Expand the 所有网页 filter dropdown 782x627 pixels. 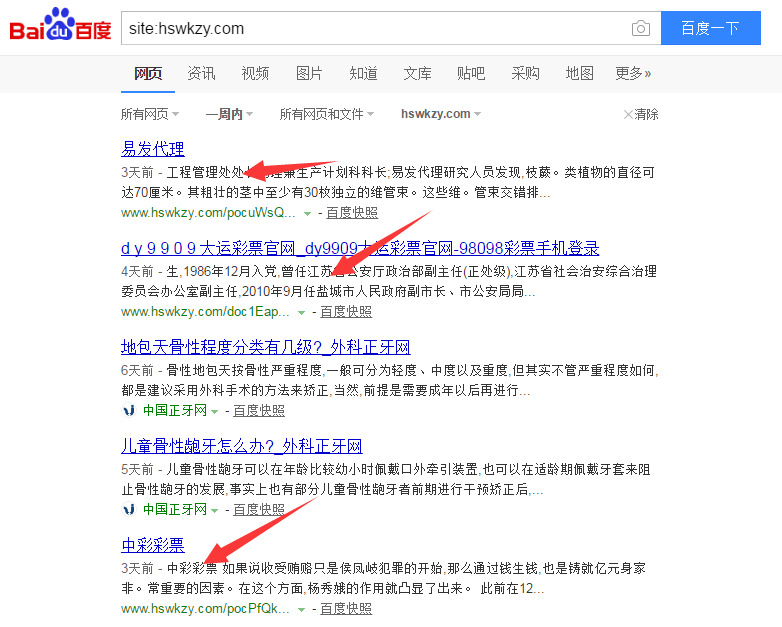click(x=150, y=114)
